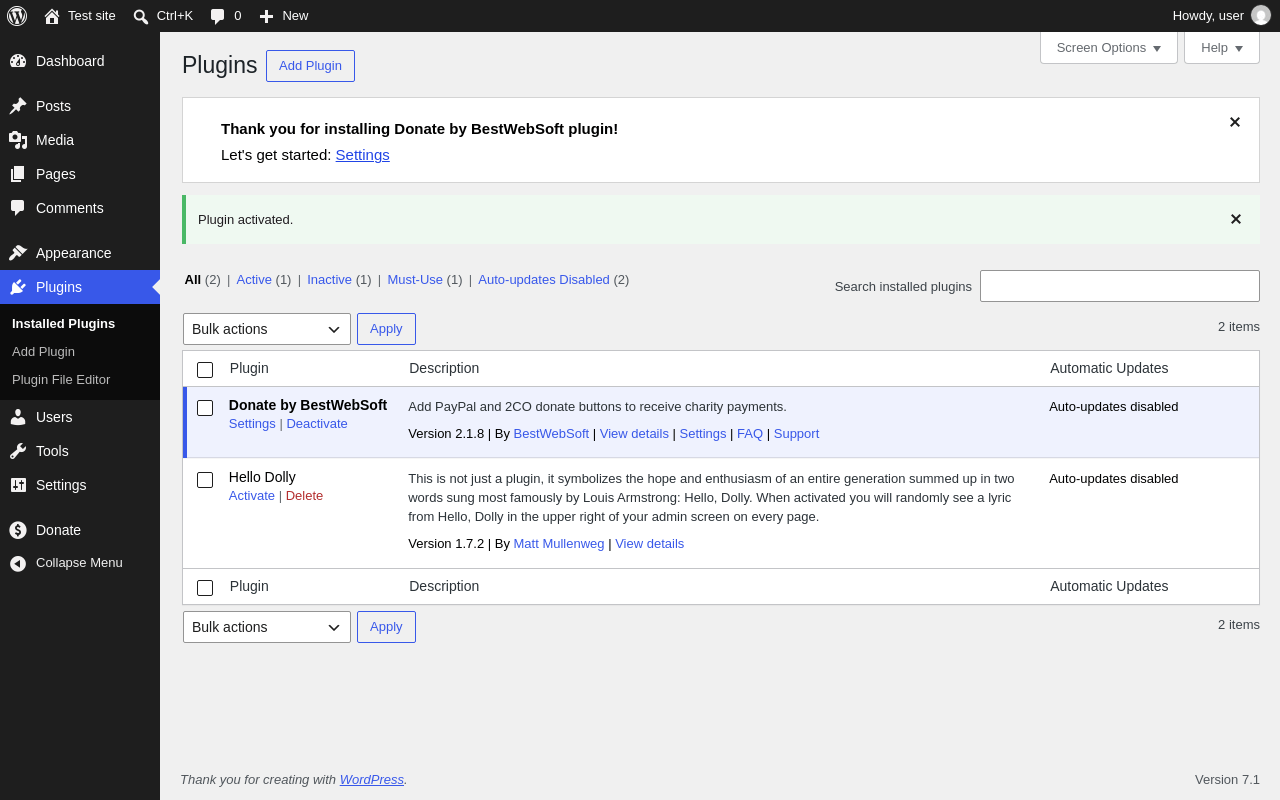The height and width of the screenshot is (800, 1280).
Task: Open Plugin File Editor submenu item
Action: tap(61, 380)
